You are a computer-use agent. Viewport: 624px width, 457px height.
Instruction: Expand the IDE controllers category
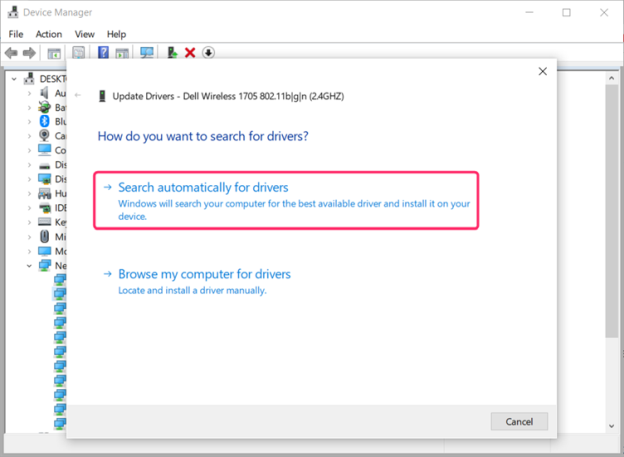pyautogui.click(x=29, y=208)
